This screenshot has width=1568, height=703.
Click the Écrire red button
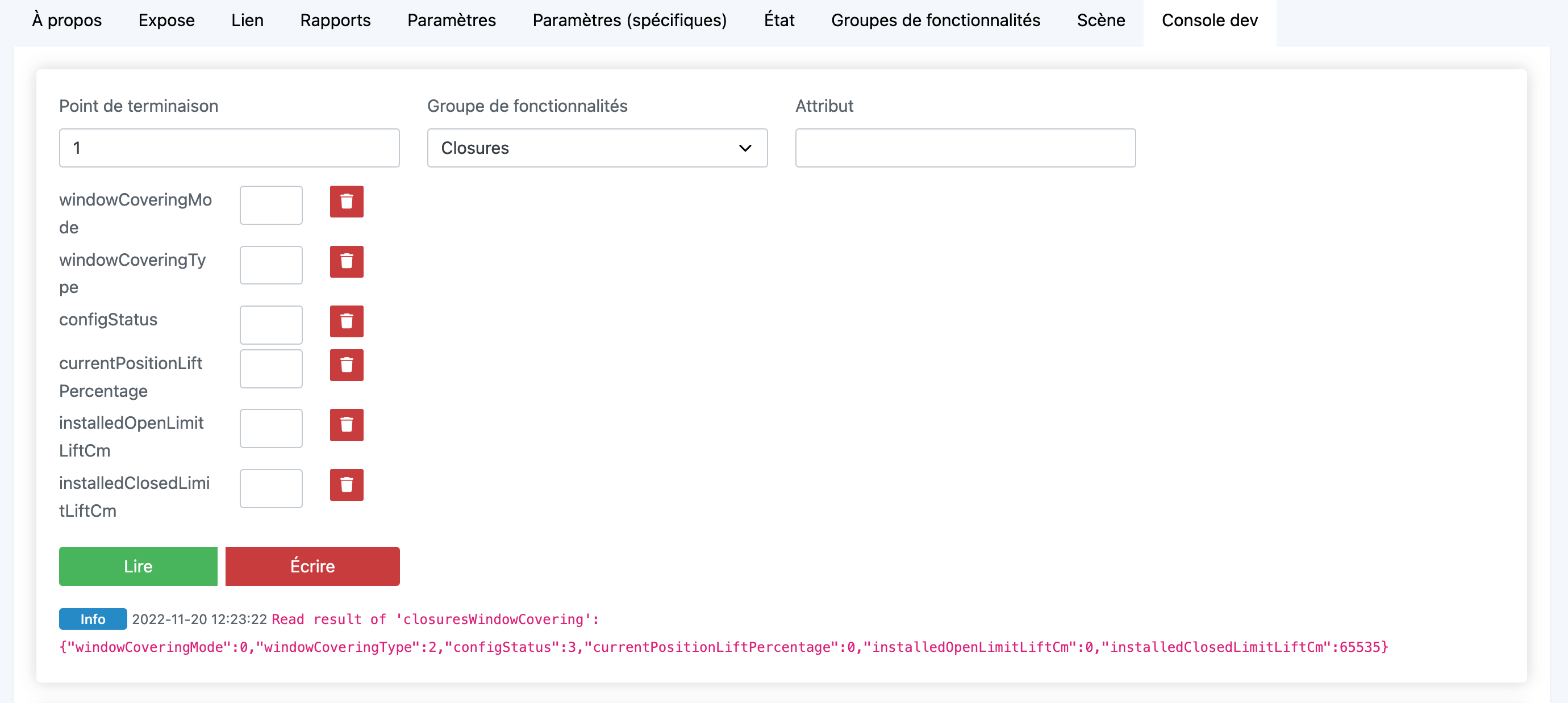[312, 566]
